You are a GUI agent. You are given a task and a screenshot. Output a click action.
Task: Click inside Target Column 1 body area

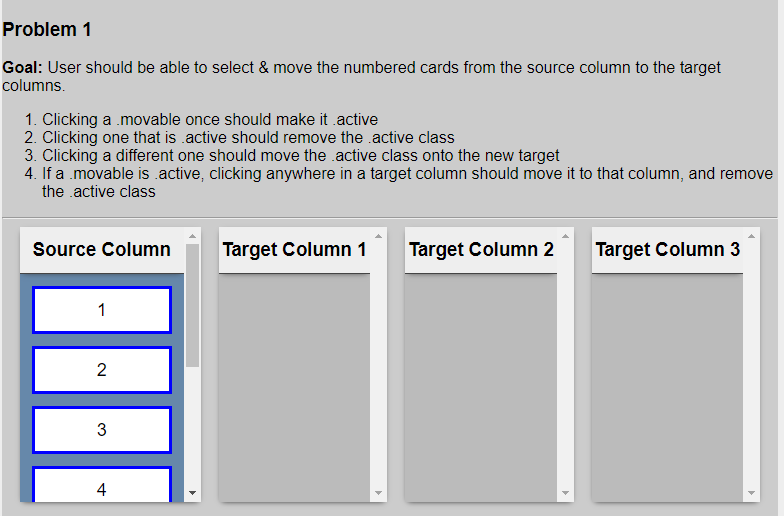pos(294,388)
